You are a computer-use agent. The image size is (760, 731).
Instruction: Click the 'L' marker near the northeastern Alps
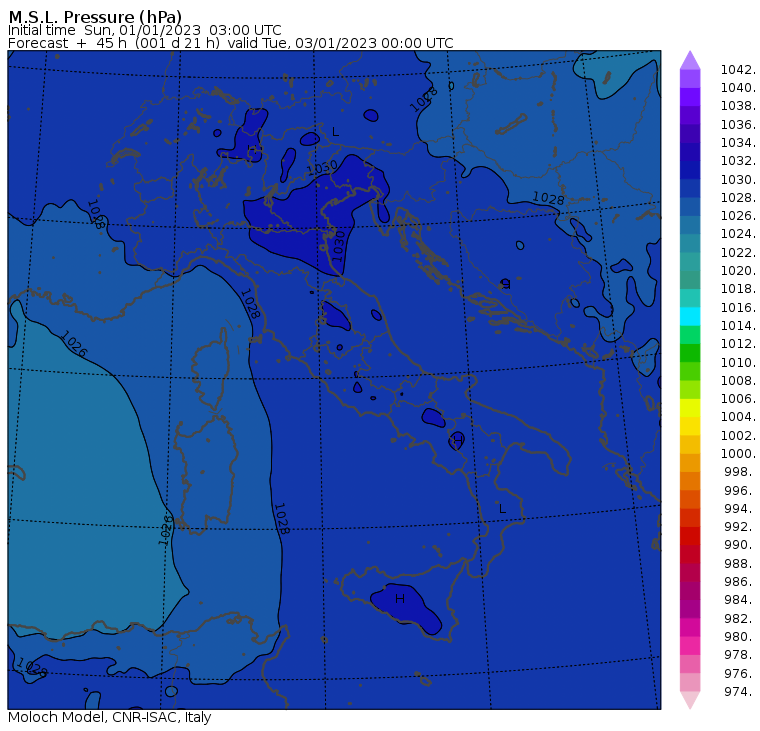(335, 132)
